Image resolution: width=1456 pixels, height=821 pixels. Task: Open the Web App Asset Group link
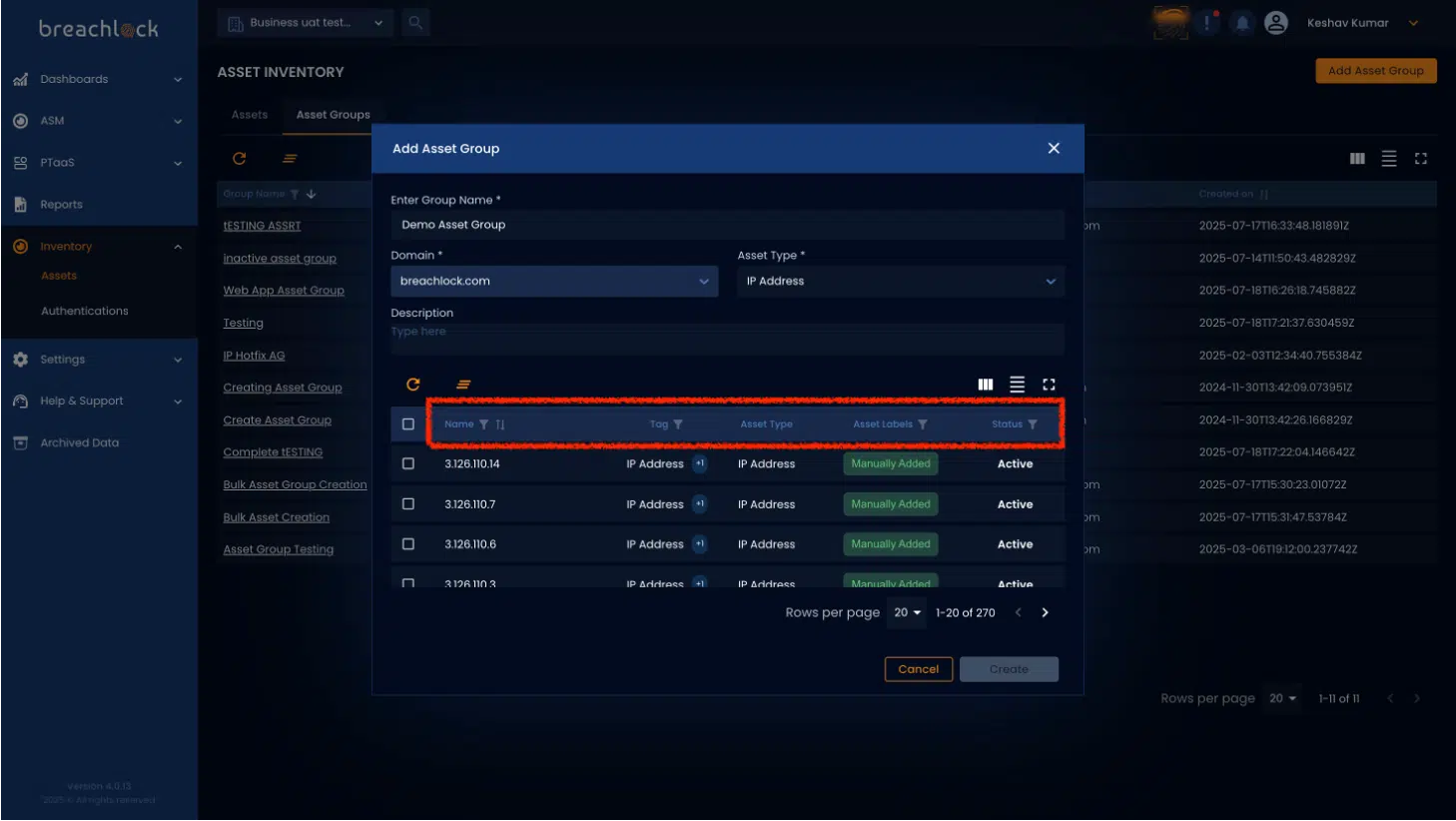[x=284, y=291]
